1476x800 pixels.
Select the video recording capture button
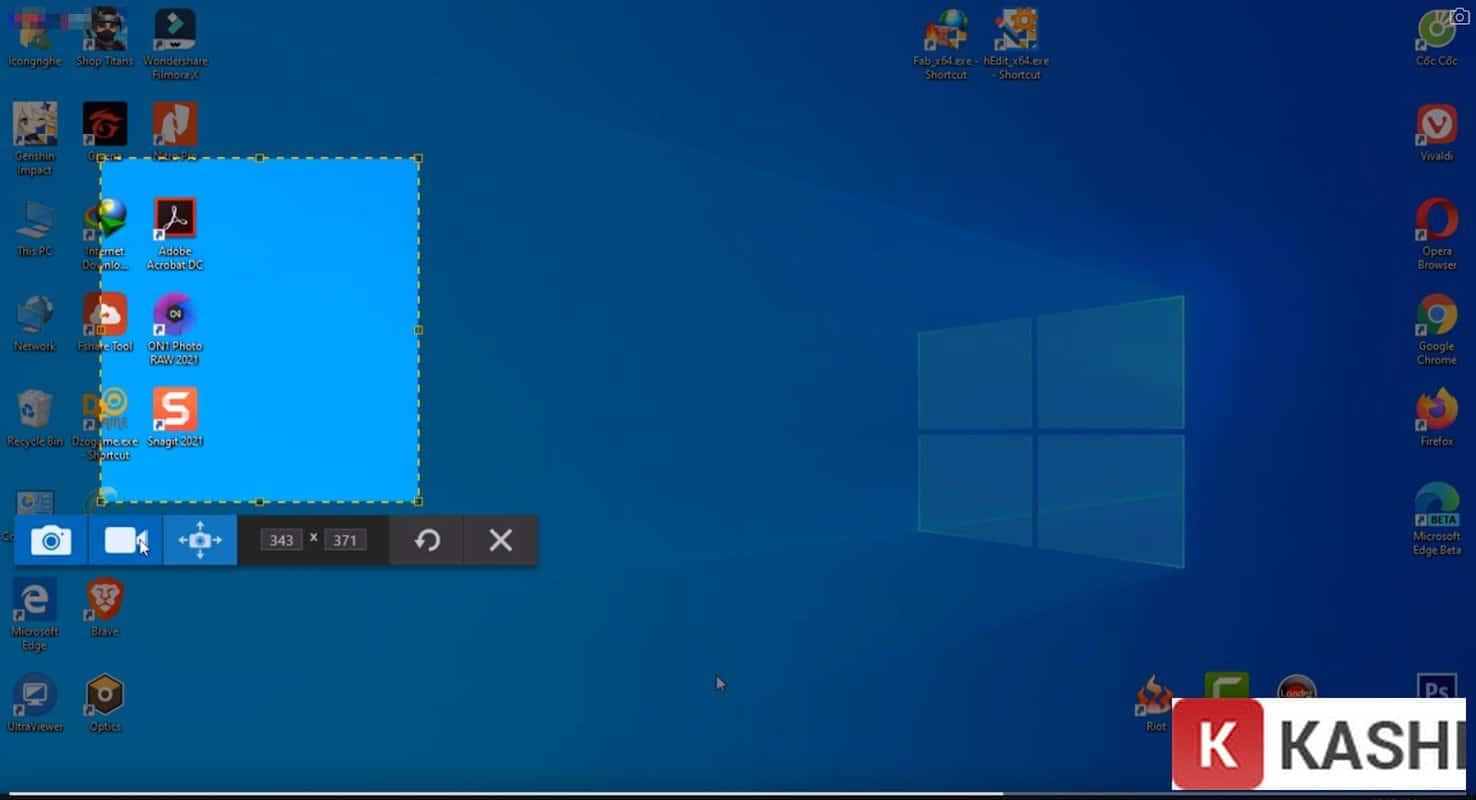pyautogui.click(x=125, y=541)
